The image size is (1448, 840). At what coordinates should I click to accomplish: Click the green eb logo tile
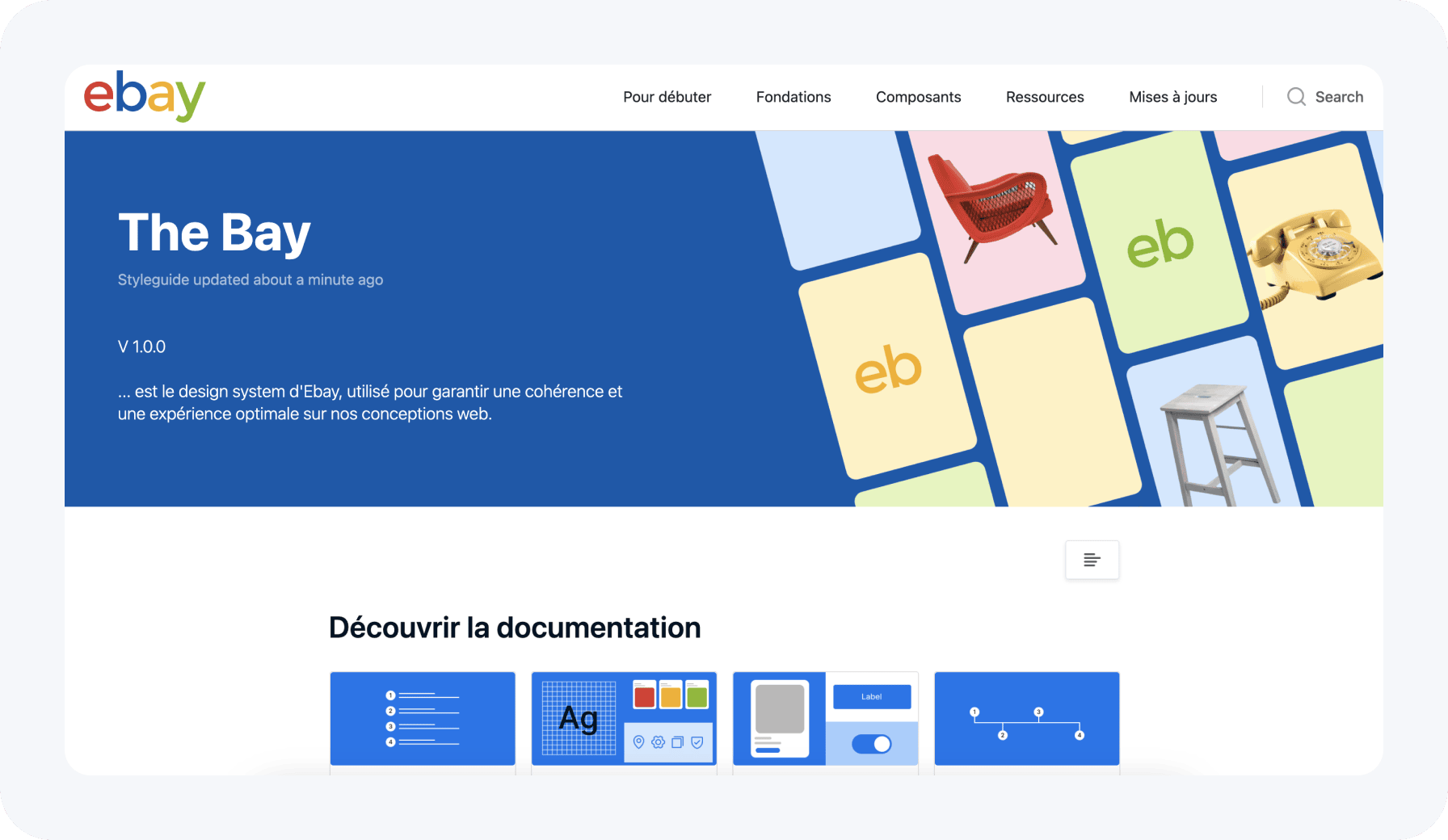tap(1160, 242)
